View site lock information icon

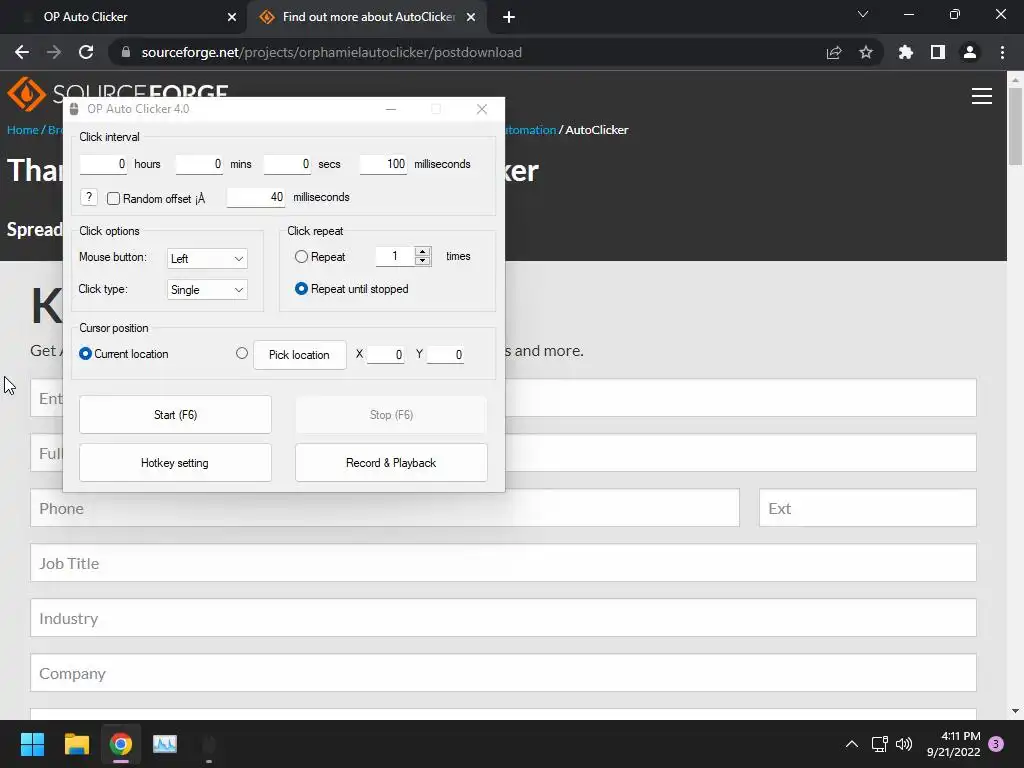point(126,52)
